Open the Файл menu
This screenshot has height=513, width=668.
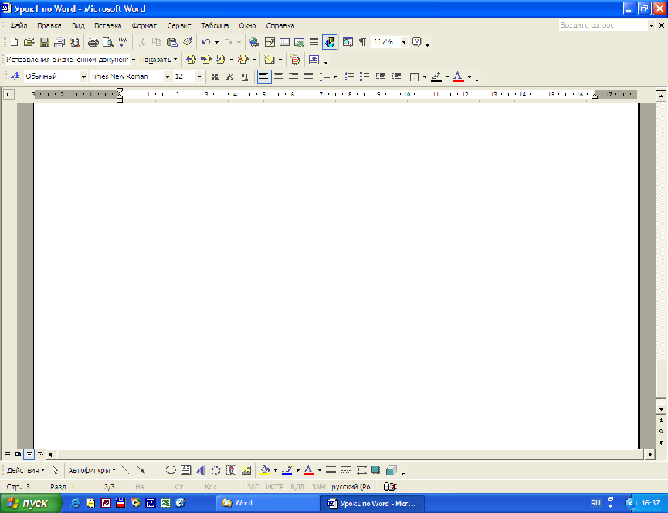(18, 24)
